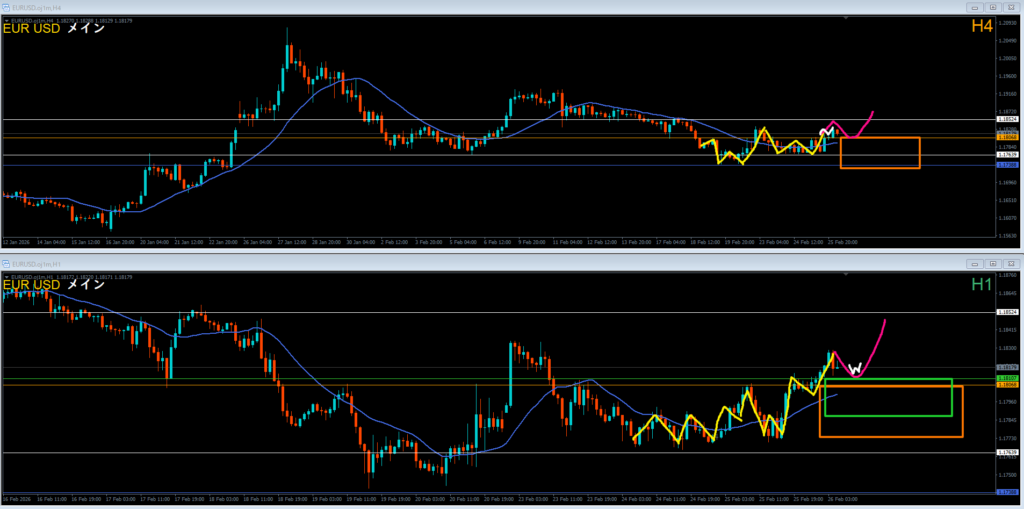
Task: Click the 1.18645 value on the H1 price scale
Action: [x=1006, y=293]
